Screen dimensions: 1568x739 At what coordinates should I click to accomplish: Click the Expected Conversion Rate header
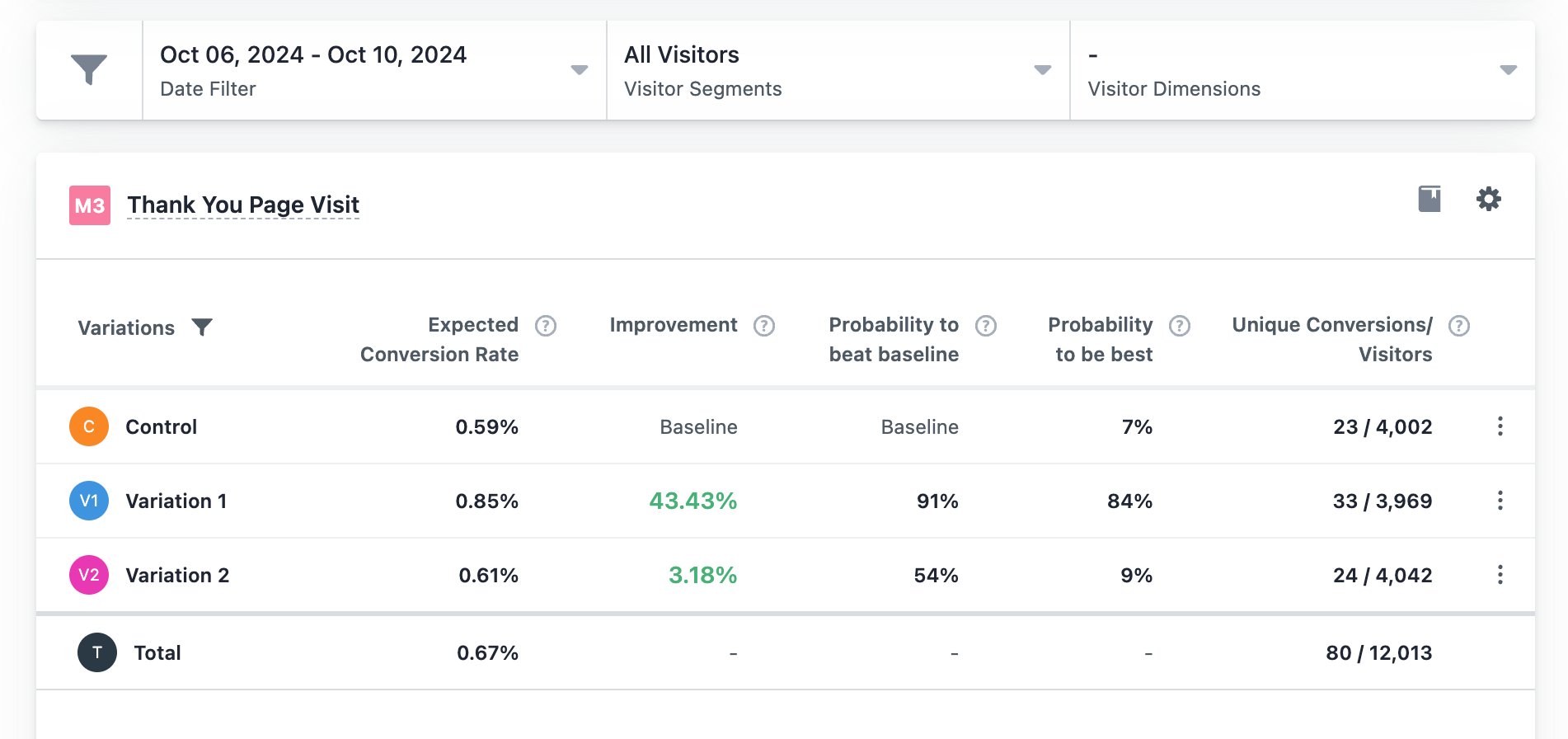[439, 340]
